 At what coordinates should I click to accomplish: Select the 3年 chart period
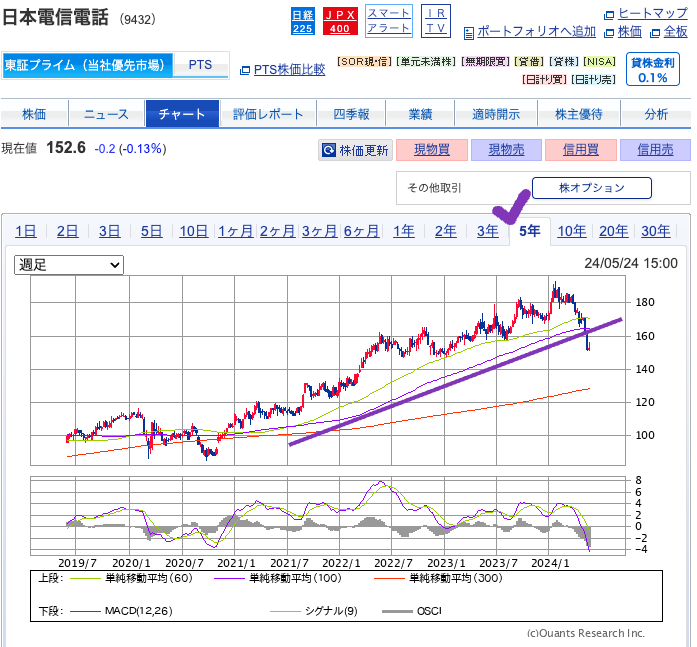click(x=488, y=232)
